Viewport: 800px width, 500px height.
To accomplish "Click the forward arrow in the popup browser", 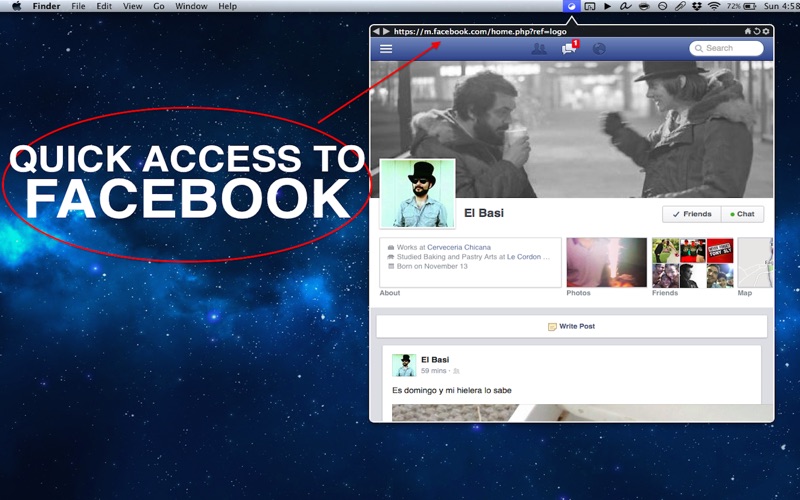I will click(x=386, y=31).
